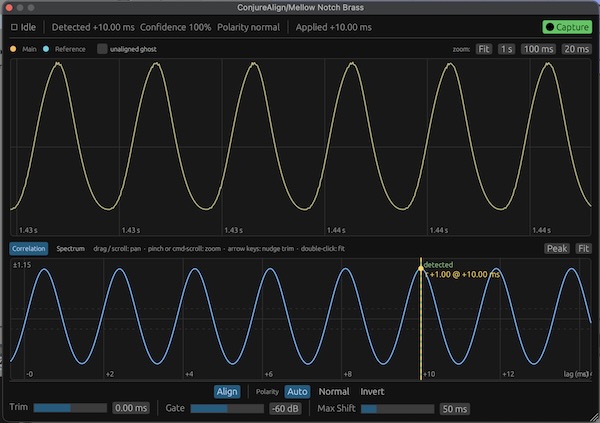Click the Max Shift 50 ms value field
The image size is (600, 423).
click(x=455, y=409)
